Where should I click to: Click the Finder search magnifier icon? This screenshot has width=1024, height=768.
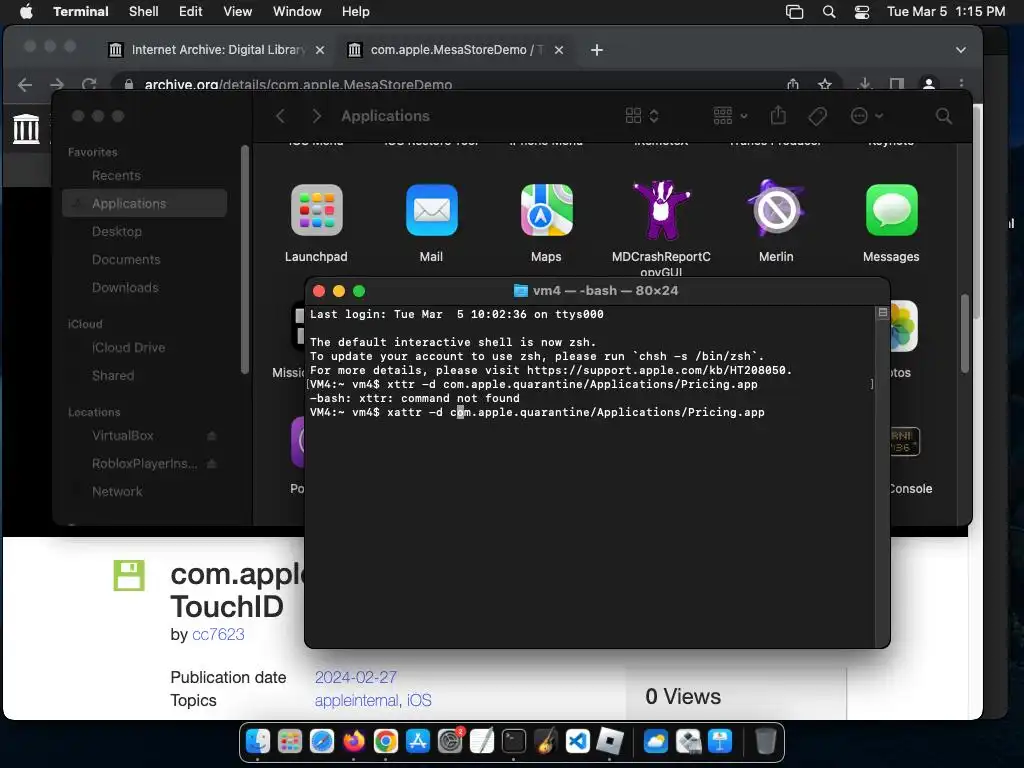coord(944,116)
